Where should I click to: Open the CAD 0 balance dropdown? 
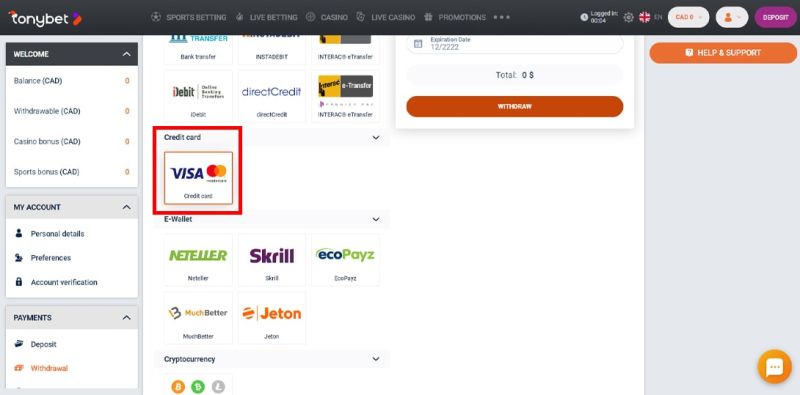(688, 17)
